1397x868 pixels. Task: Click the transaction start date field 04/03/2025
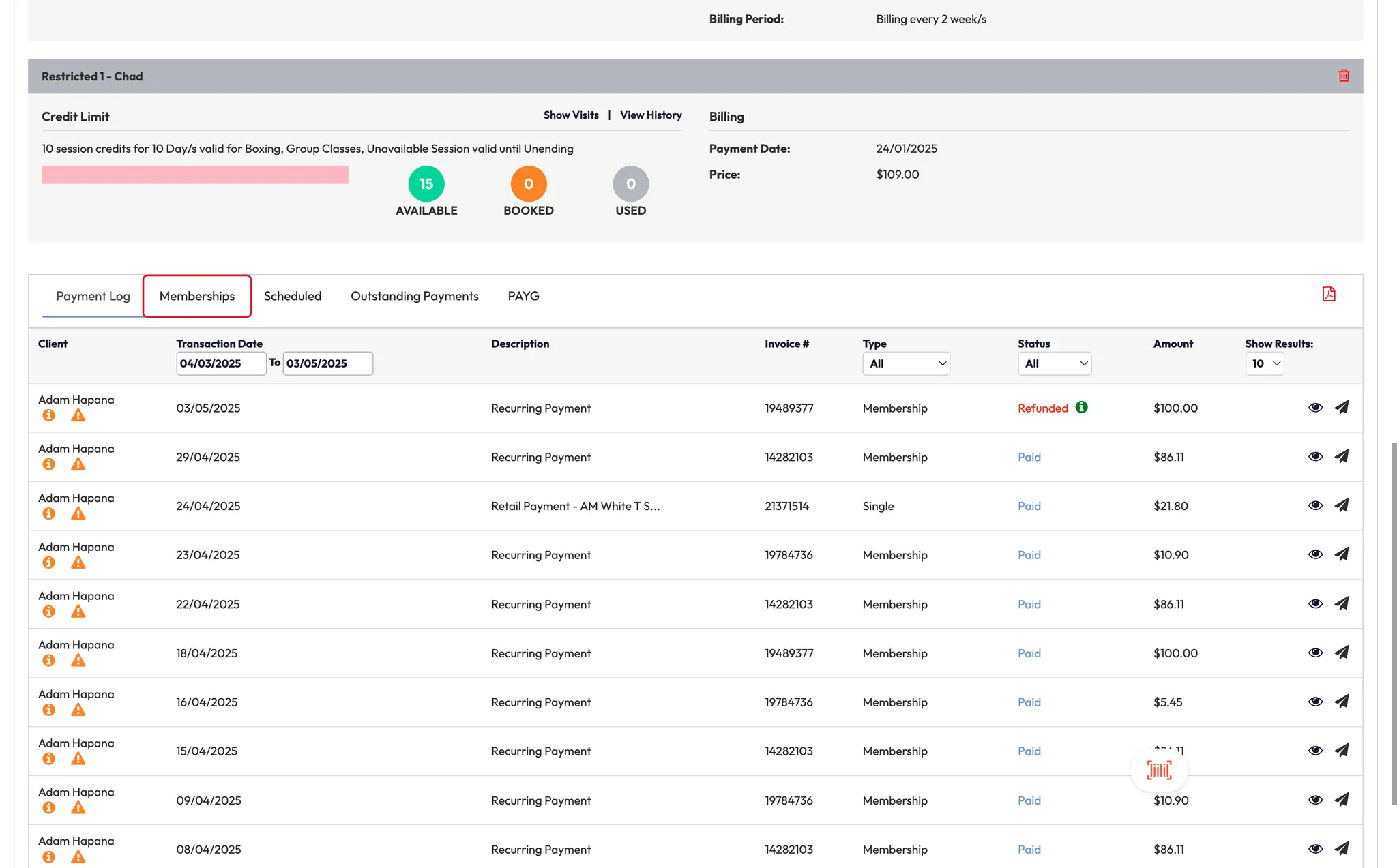pos(220,363)
